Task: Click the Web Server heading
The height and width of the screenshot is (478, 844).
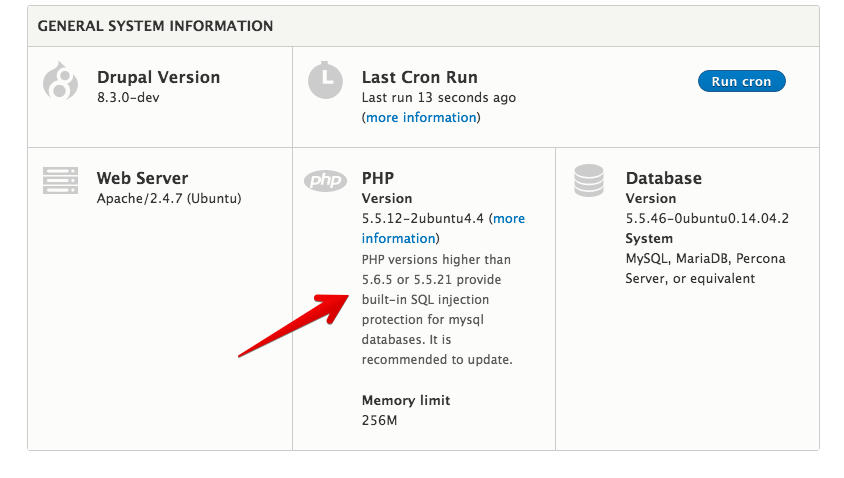Action: click(x=142, y=178)
